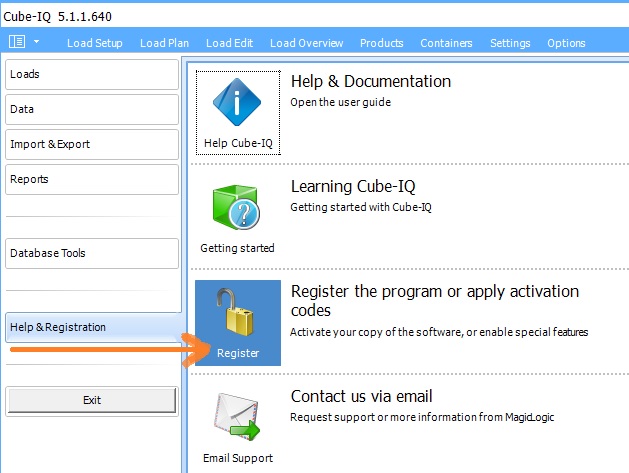Click the 'Register the program' heading
The width and height of the screenshot is (629, 473).
435,301
